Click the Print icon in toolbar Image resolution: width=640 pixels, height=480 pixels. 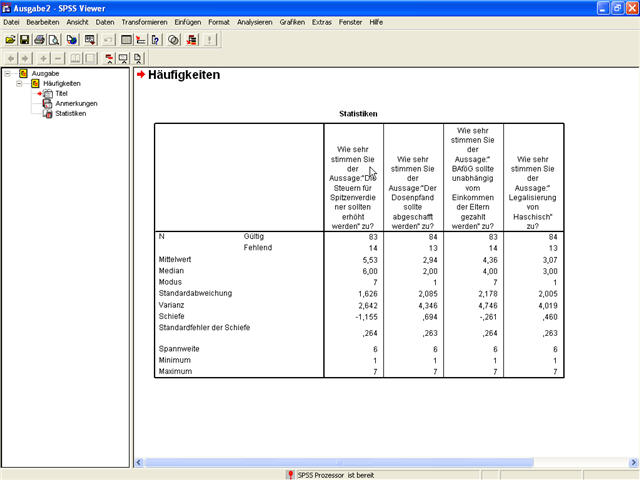39,40
